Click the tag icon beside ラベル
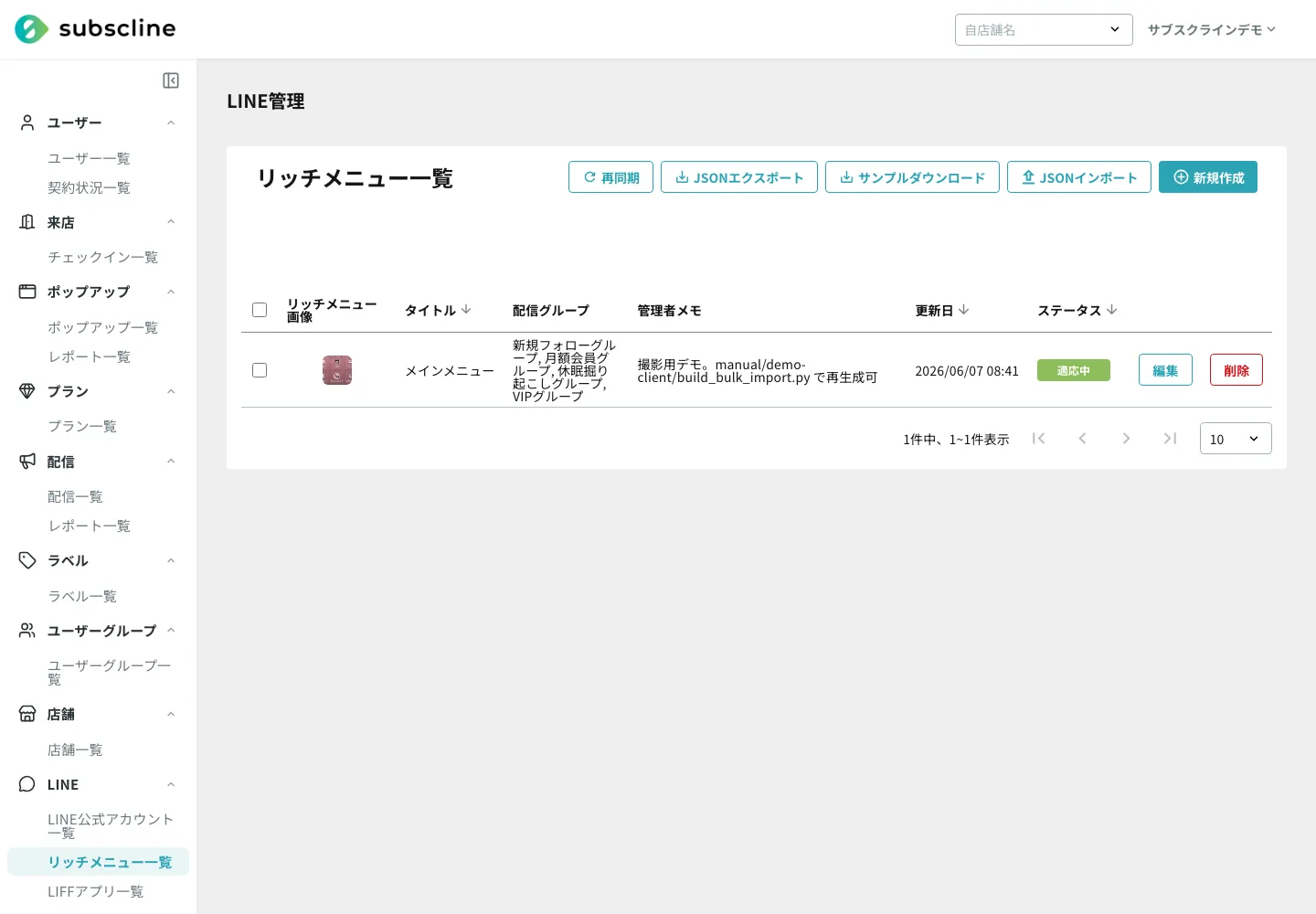 coord(27,560)
